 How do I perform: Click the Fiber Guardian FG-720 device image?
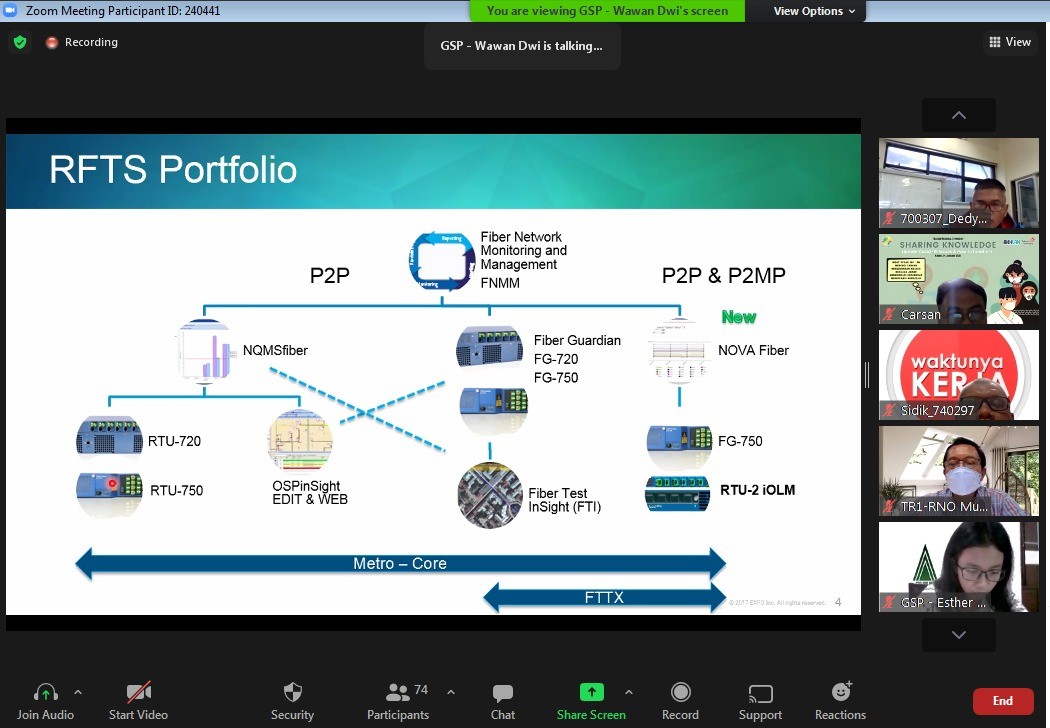click(x=490, y=346)
